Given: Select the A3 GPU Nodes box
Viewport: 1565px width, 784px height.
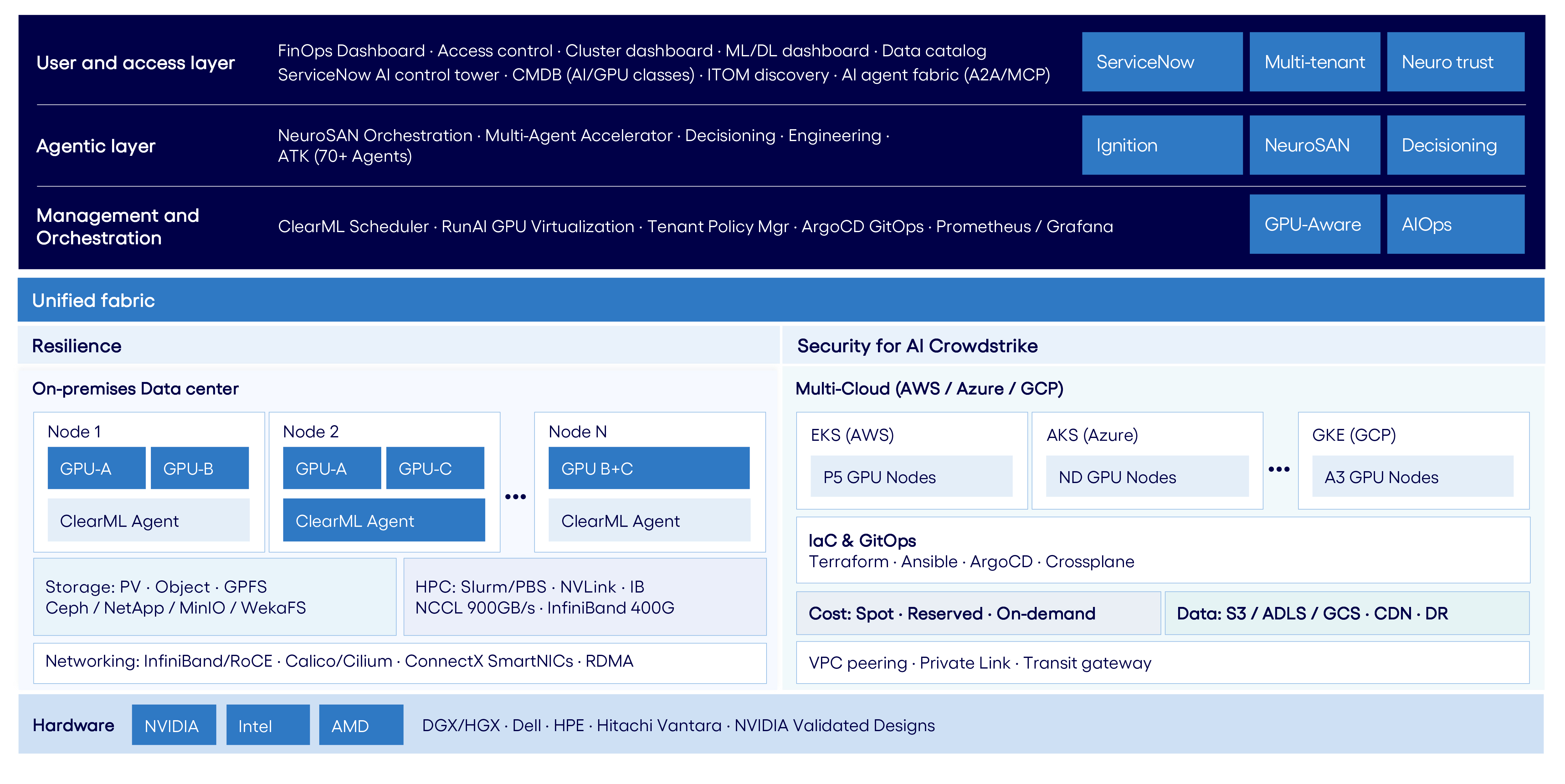Looking at the screenshot, I should coord(1413,477).
